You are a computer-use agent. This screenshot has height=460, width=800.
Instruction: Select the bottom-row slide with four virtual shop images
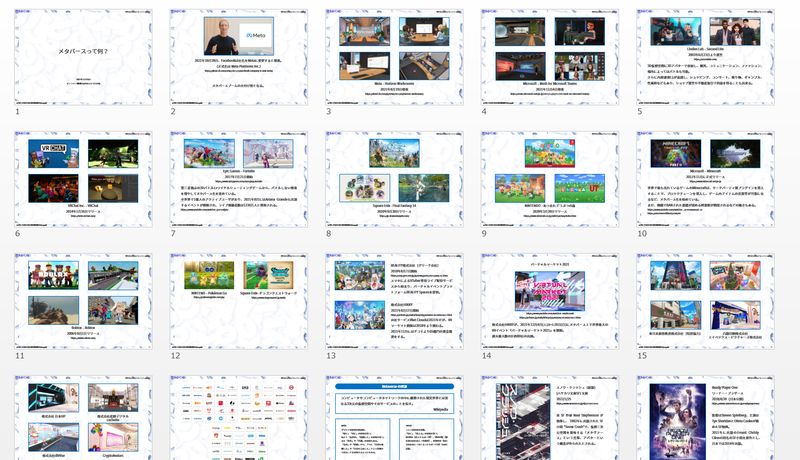[x=83, y=418]
